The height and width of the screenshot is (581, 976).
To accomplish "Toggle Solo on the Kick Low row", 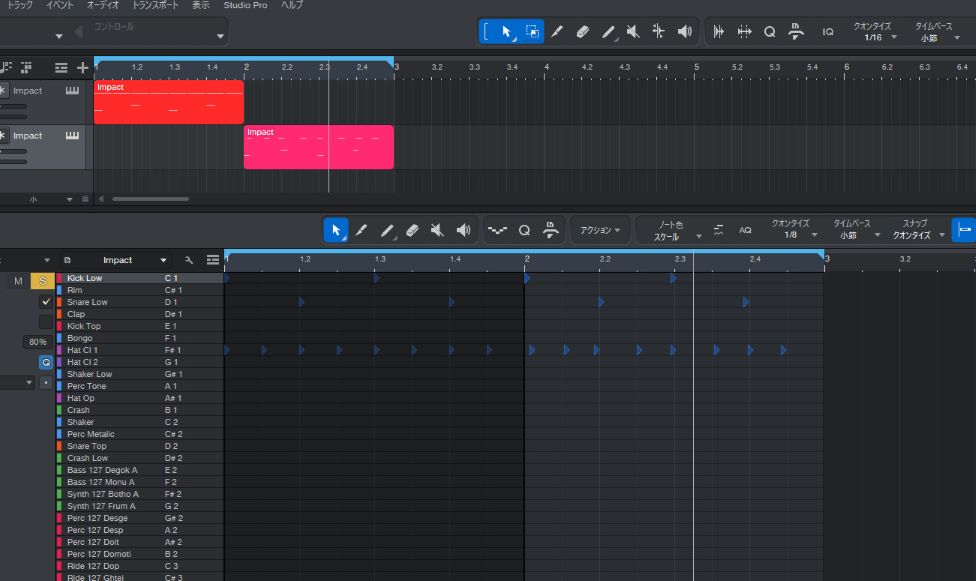I will tap(43, 281).
